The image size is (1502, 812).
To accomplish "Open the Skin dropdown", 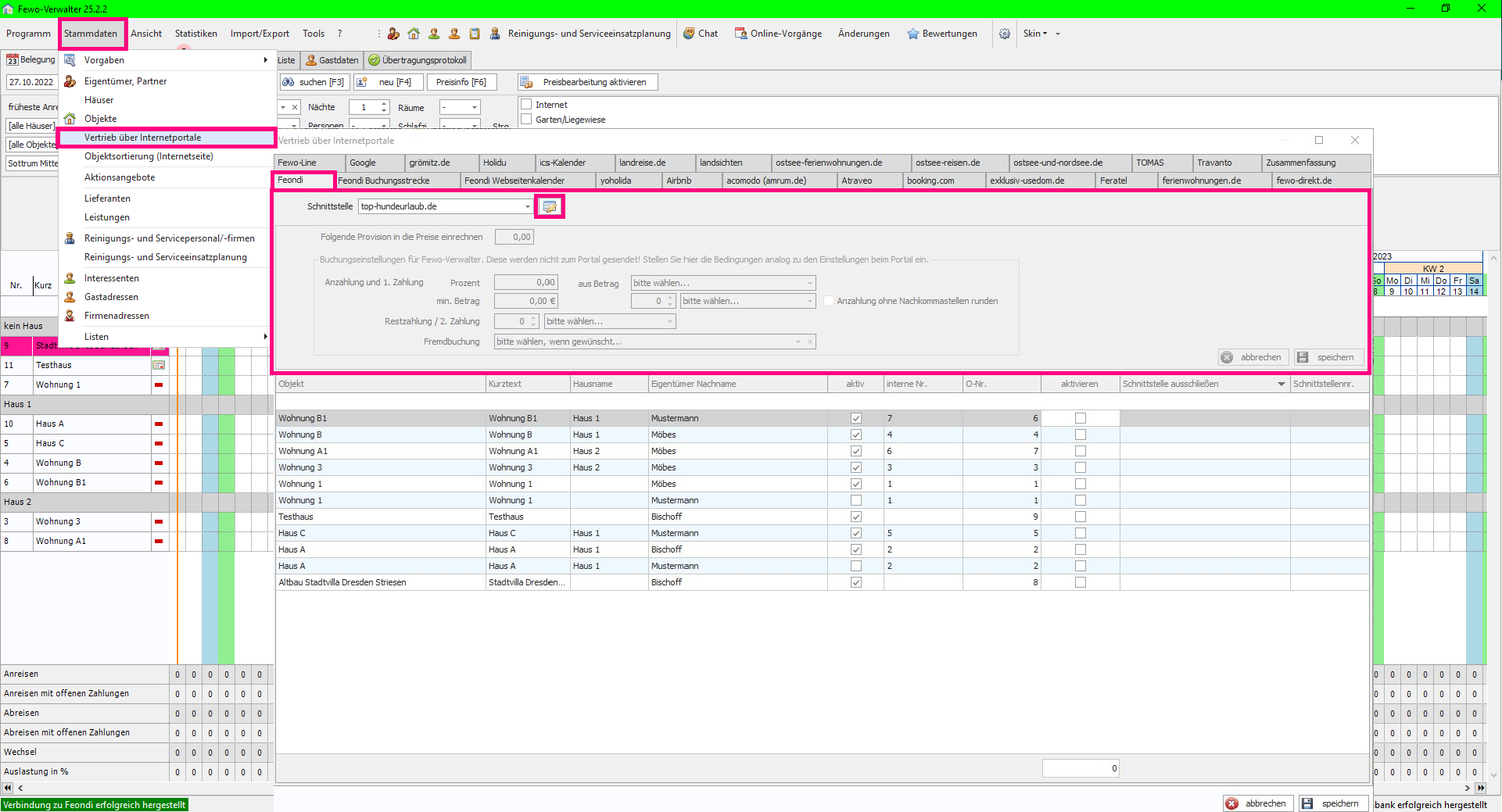I will point(1035,34).
